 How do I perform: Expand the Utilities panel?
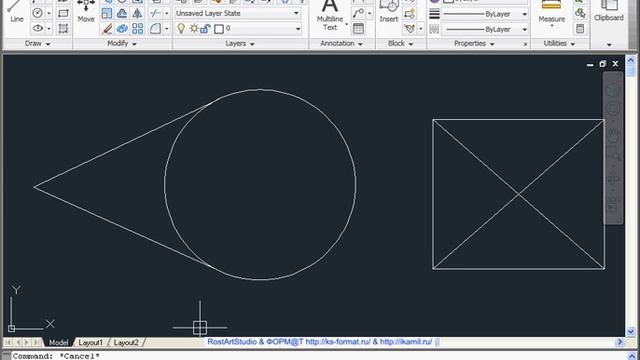[x=559, y=43]
